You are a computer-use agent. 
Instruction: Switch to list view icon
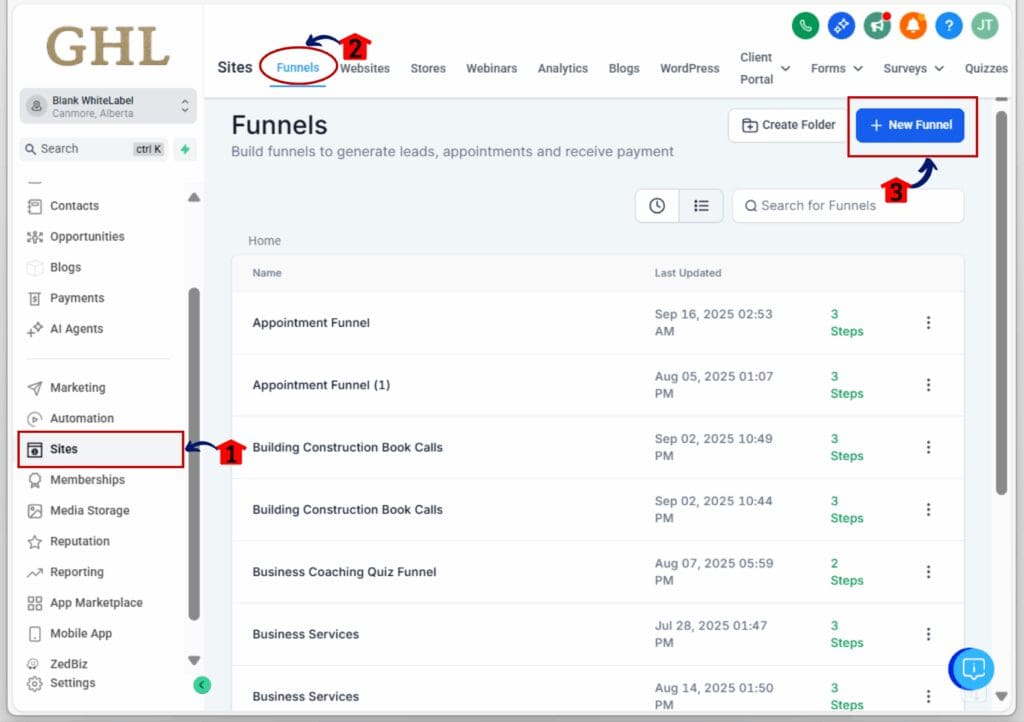[x=701, y=205]
